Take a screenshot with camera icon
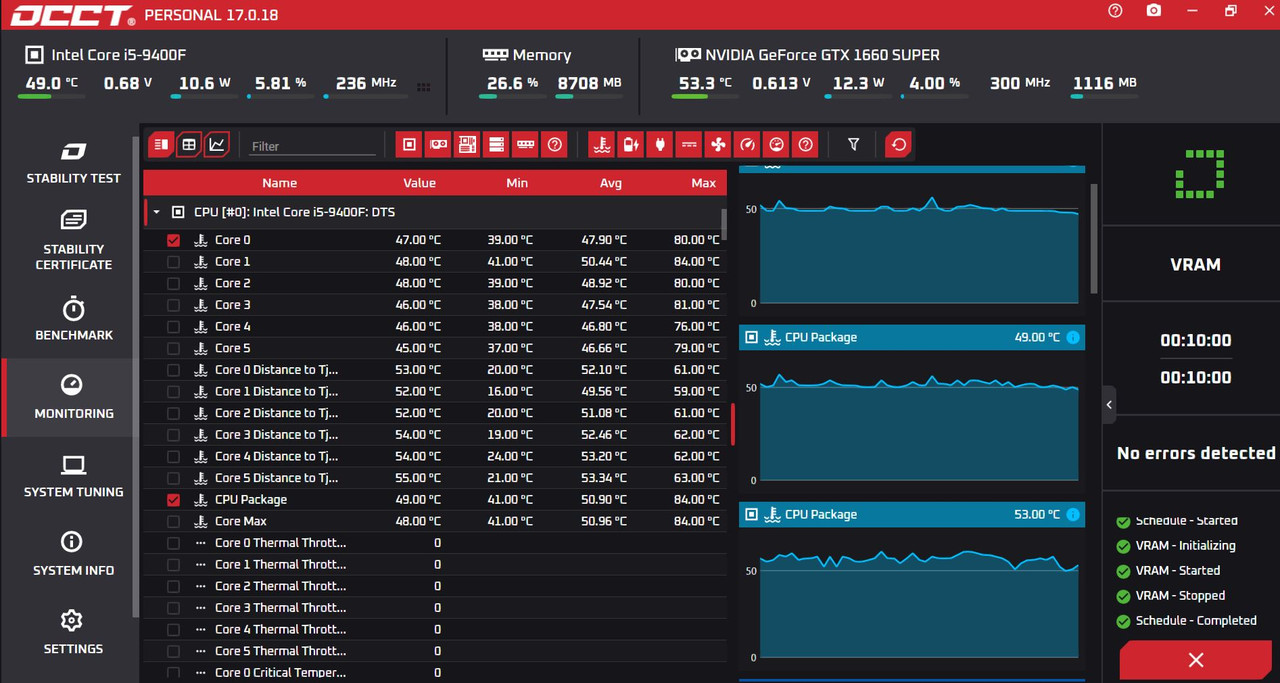Screen dimensions: 1280x683 pyautogui.click(x=1154, y=11)
